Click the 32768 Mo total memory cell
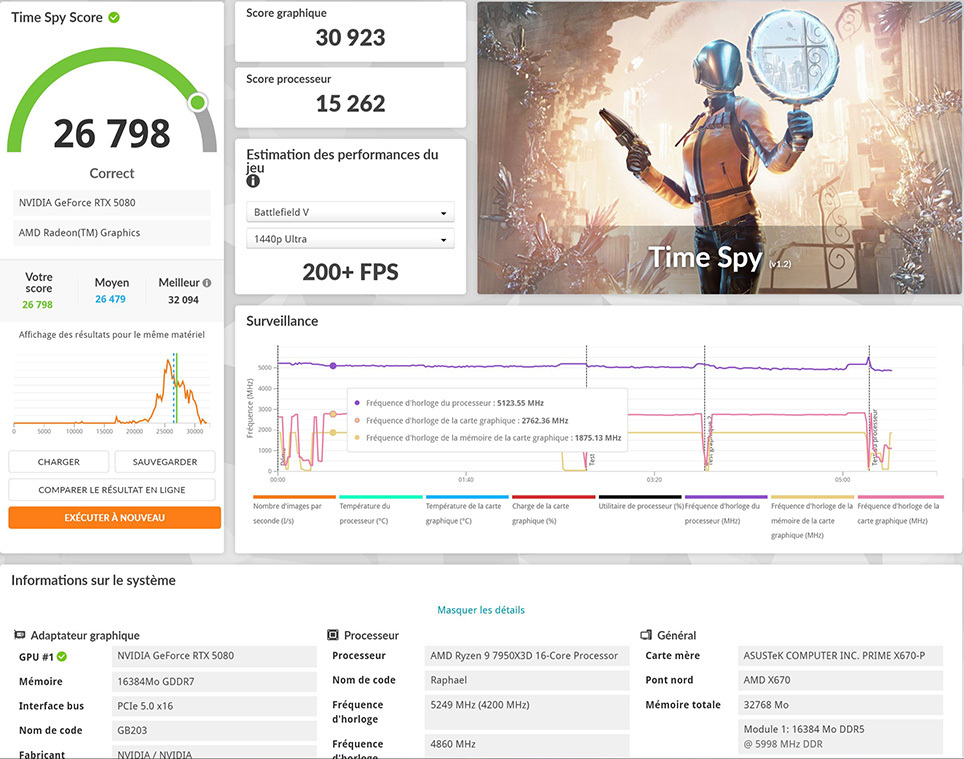Viewport: 964px width, 759px height. point(840,705)
